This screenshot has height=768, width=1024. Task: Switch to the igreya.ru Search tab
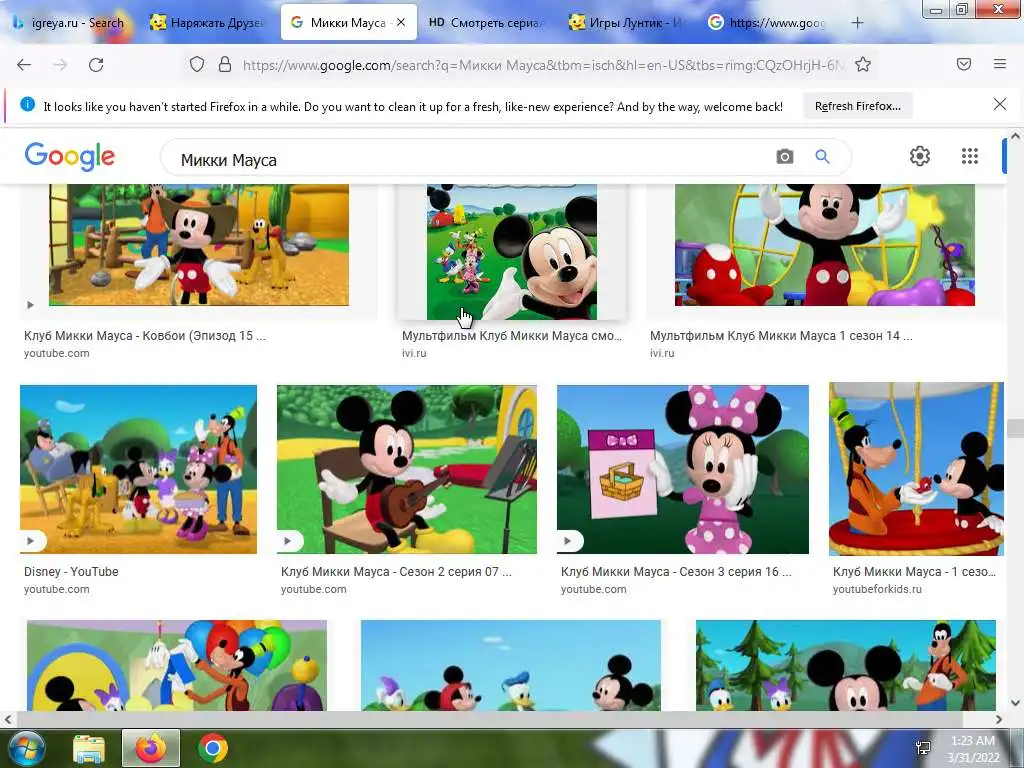tap(69, 23)
